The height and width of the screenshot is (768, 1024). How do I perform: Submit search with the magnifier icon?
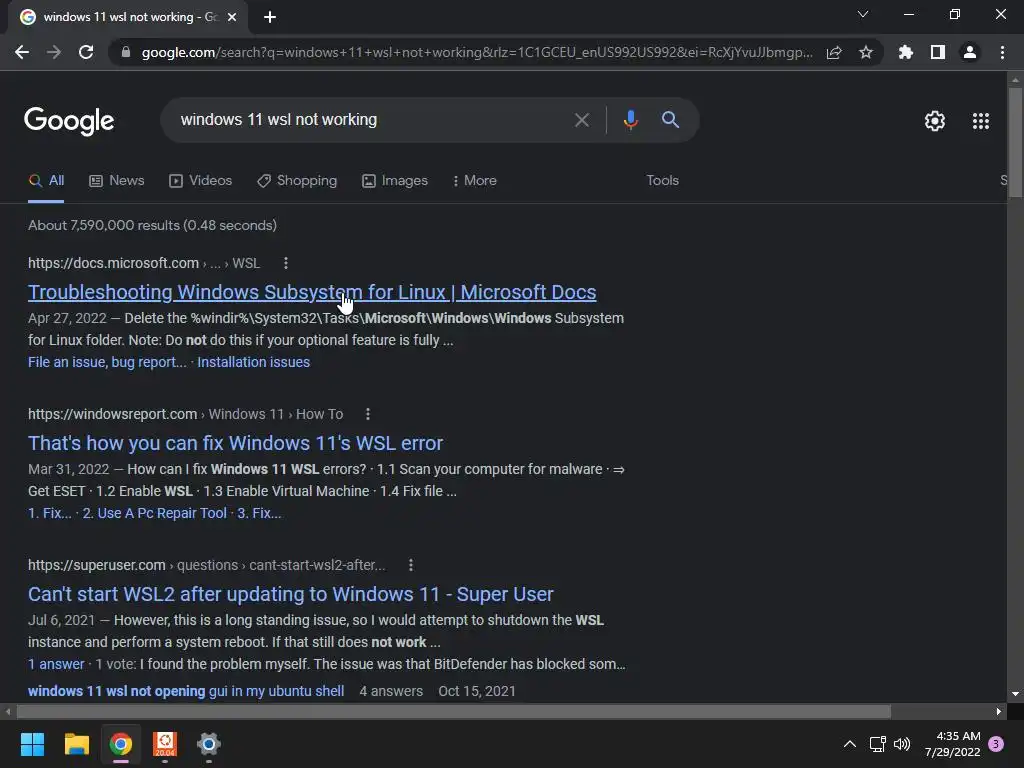coord(670,120)
